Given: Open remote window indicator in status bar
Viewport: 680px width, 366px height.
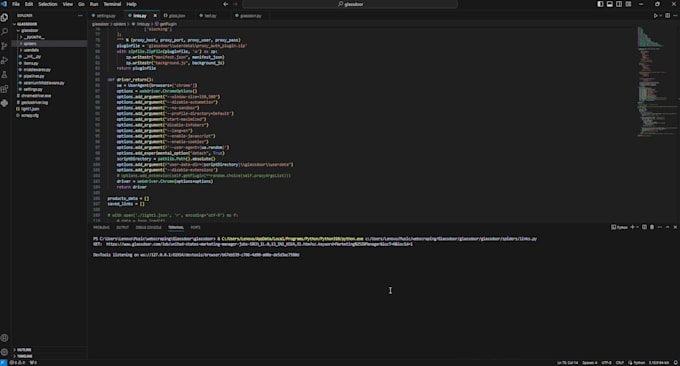Looking at the screenshot, I should coord(3,363).
